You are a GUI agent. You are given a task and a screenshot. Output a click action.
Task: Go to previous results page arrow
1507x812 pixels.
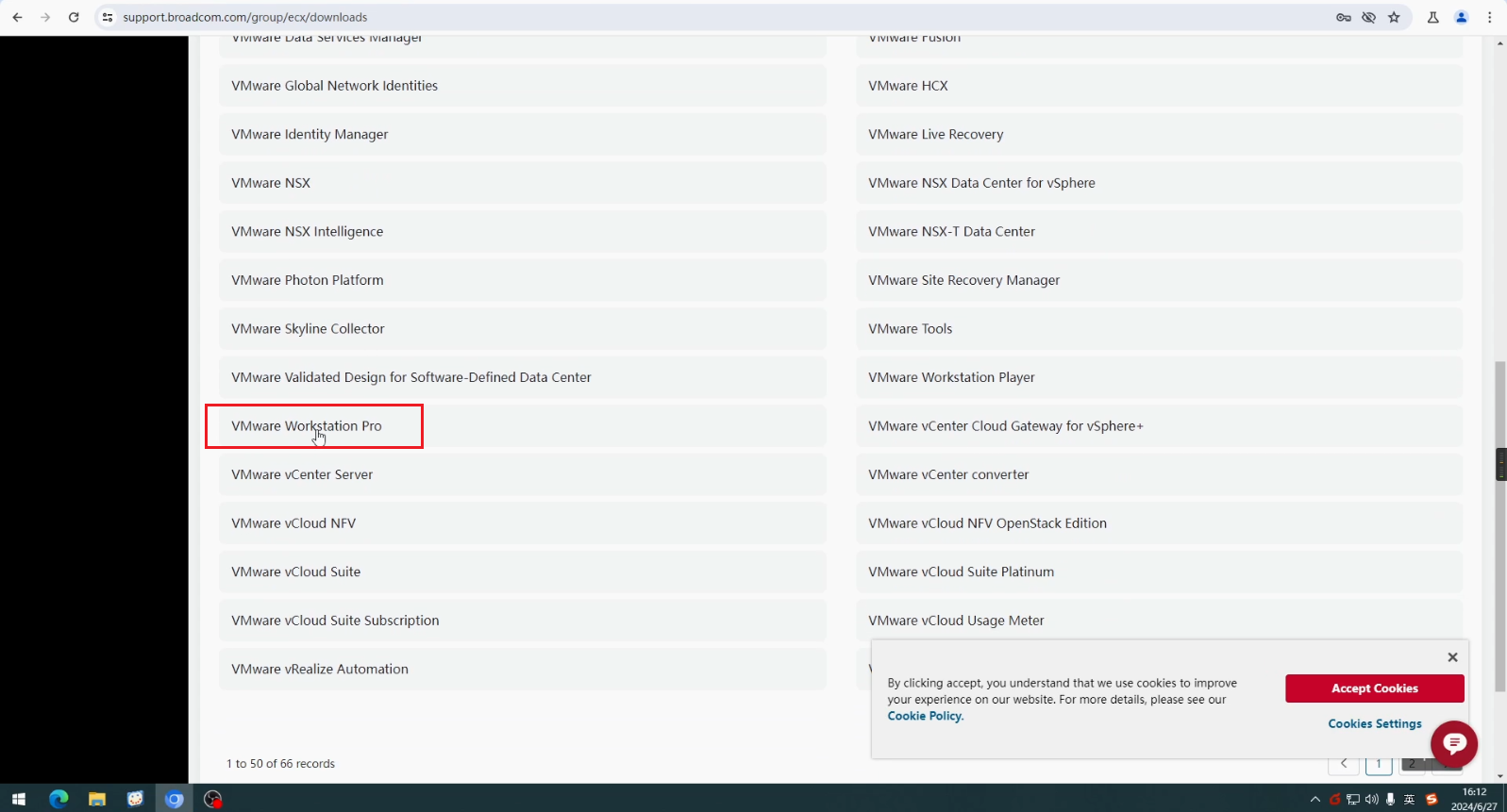point(1344,764)
